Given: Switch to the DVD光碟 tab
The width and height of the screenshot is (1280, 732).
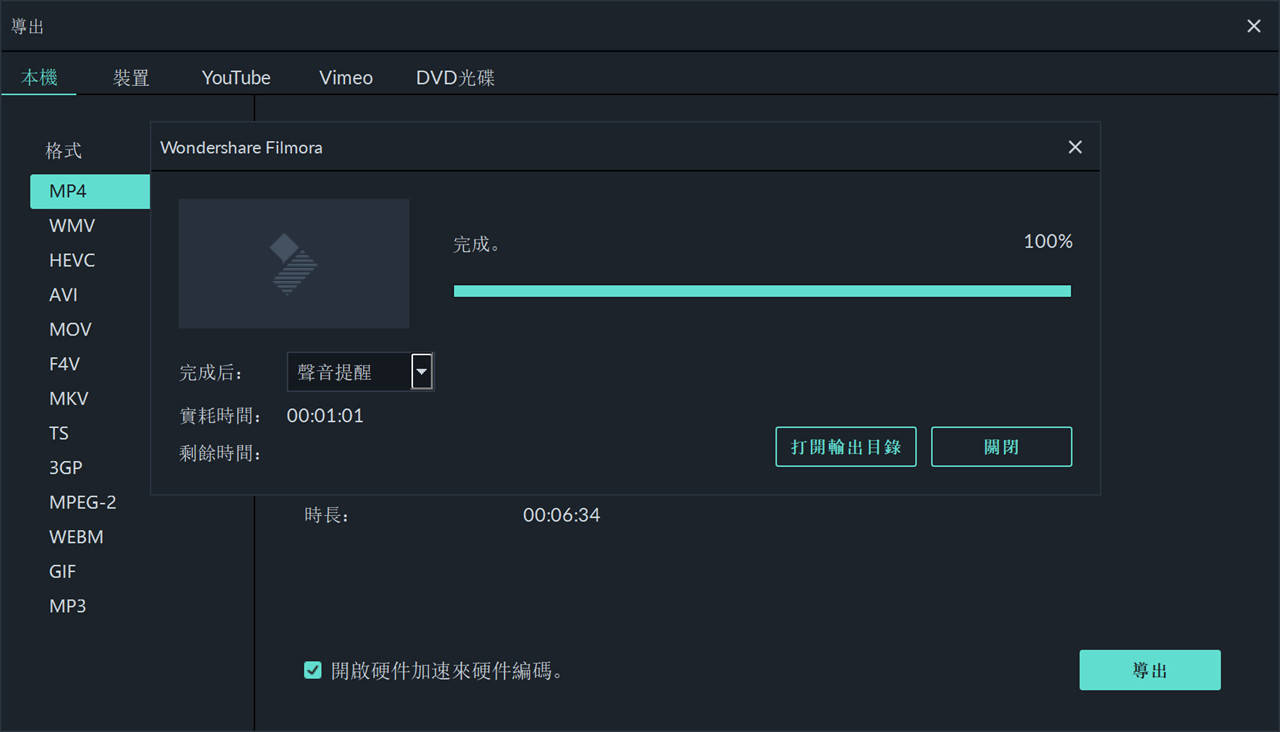Looking at the screenshot, I should pyautogui.click(x=455, y=77).
